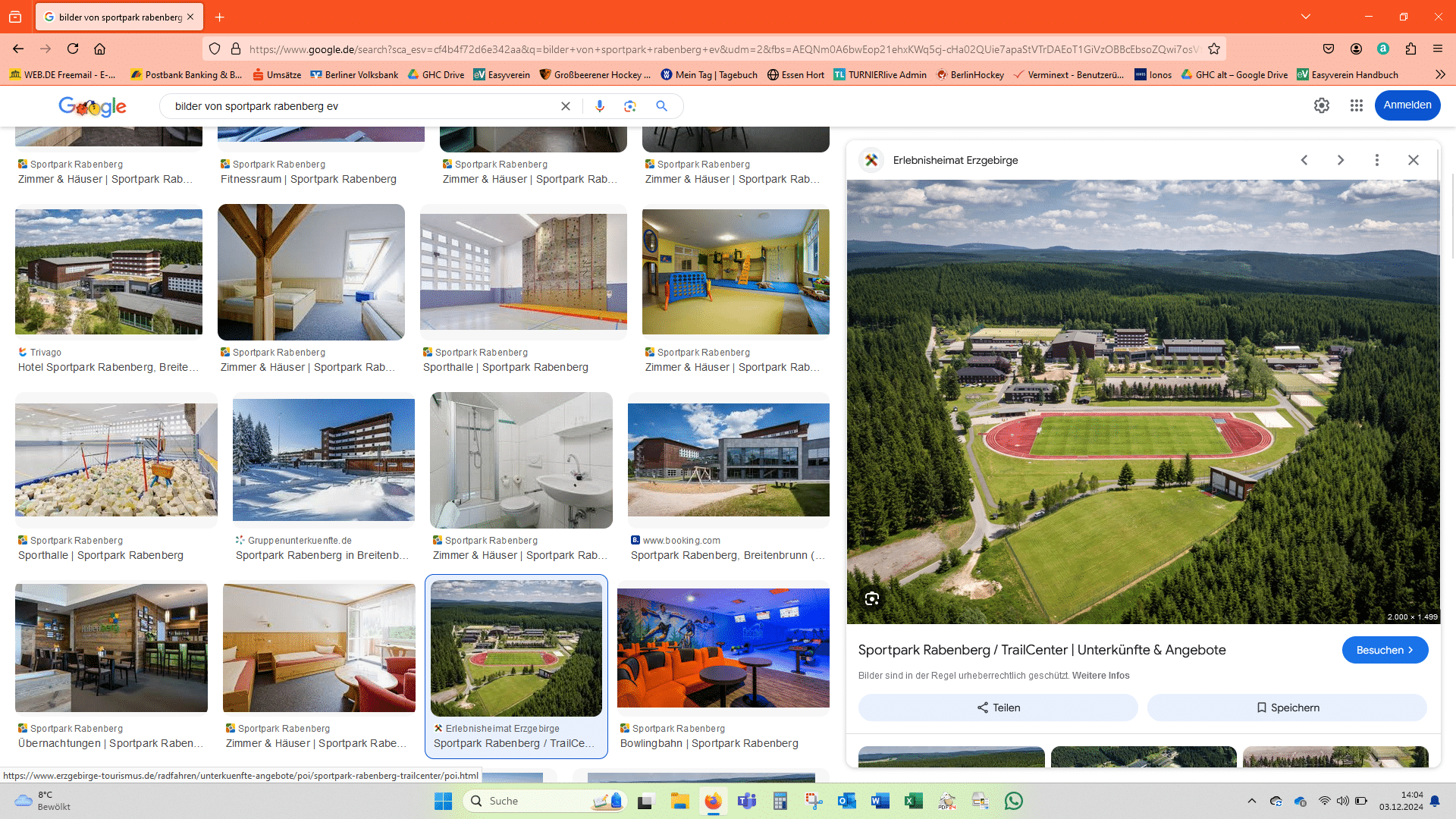The width and height of the screenshot is (1456, 819).
Task: Click the Google apps grid icon
Action: pyautogui.click(x=1357, y=105)
